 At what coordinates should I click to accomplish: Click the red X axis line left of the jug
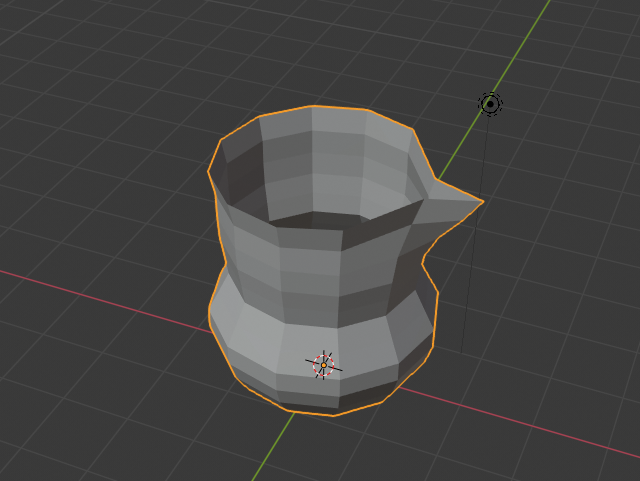point(100,291)
